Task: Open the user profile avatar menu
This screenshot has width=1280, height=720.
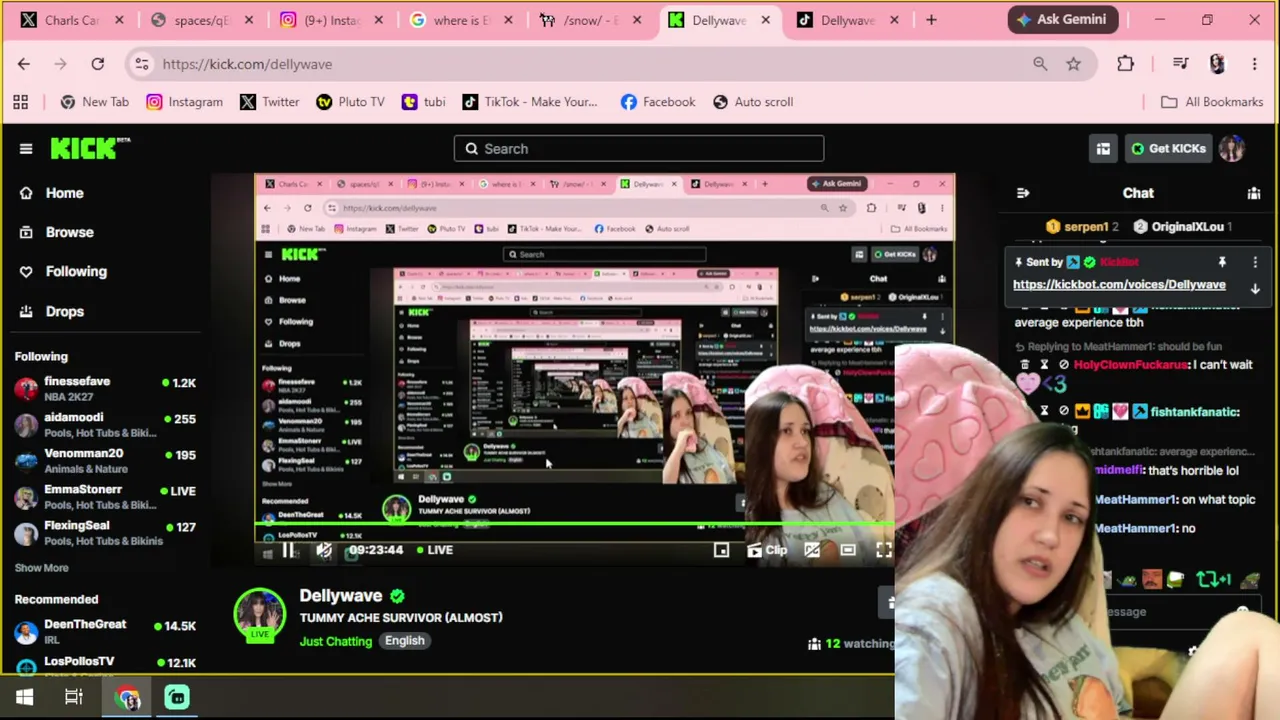Action: coord(1231,149)
